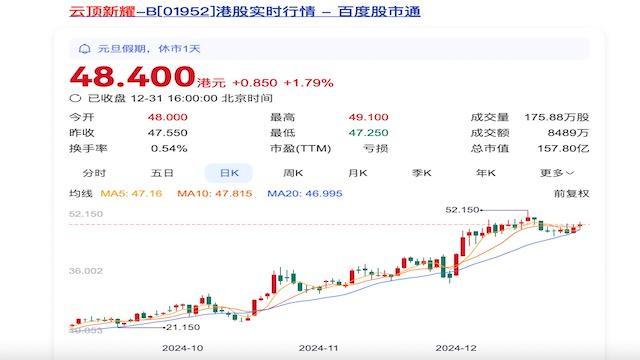Screen dimensions: 640x360
Task: Toggle the MA10 indicator line
Action: [x=215, y=193]
